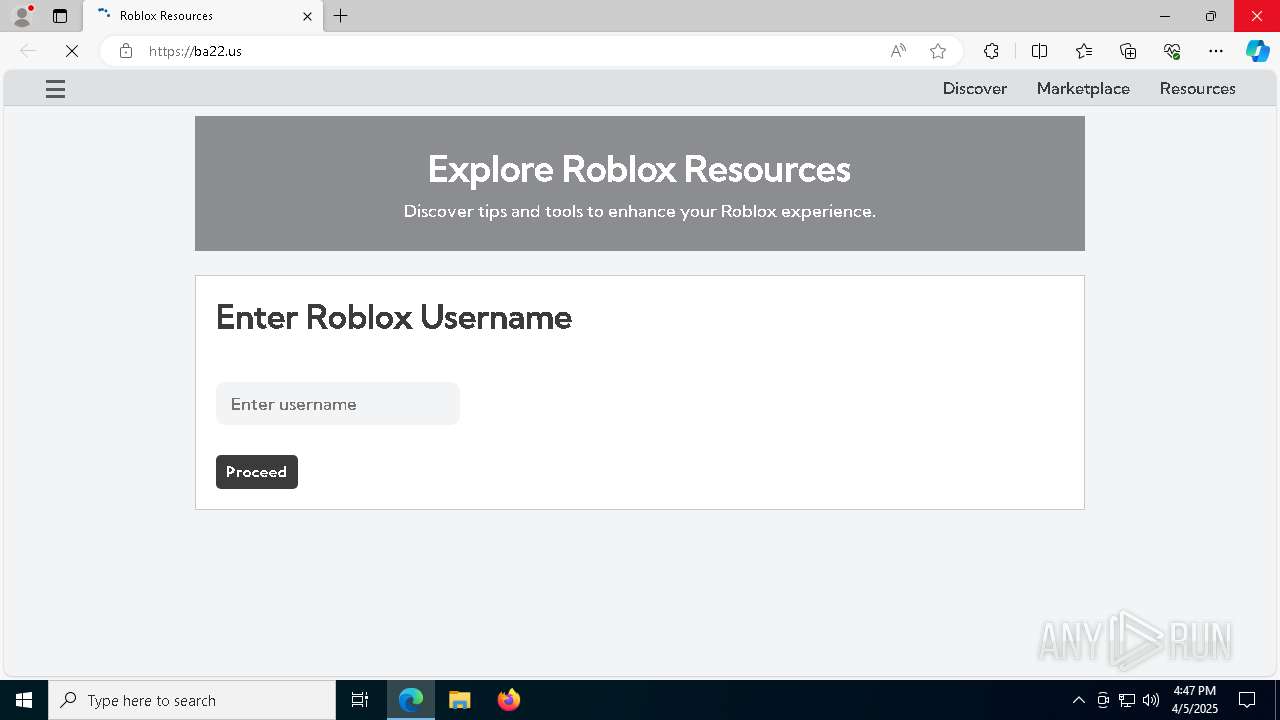Open the Windows Start menu
This screenshot has height=720, width=1280.
[24, 700]
